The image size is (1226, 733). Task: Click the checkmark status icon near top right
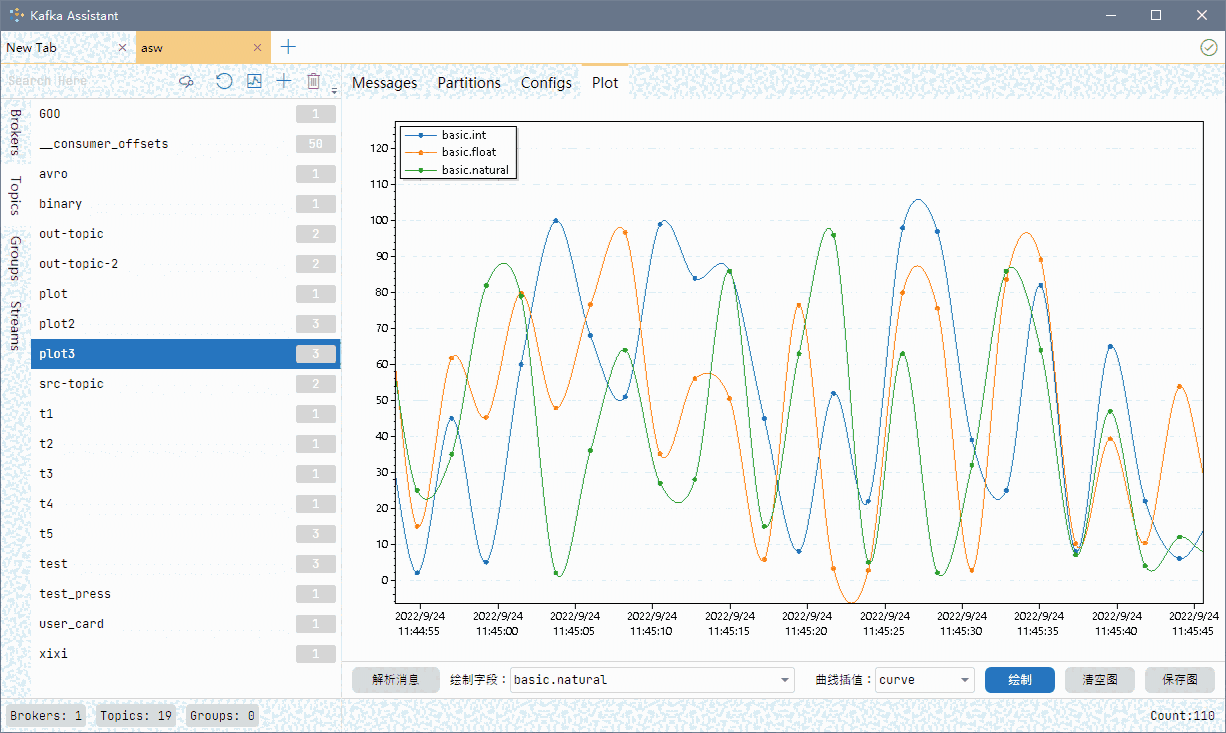tap(1207, 47)
